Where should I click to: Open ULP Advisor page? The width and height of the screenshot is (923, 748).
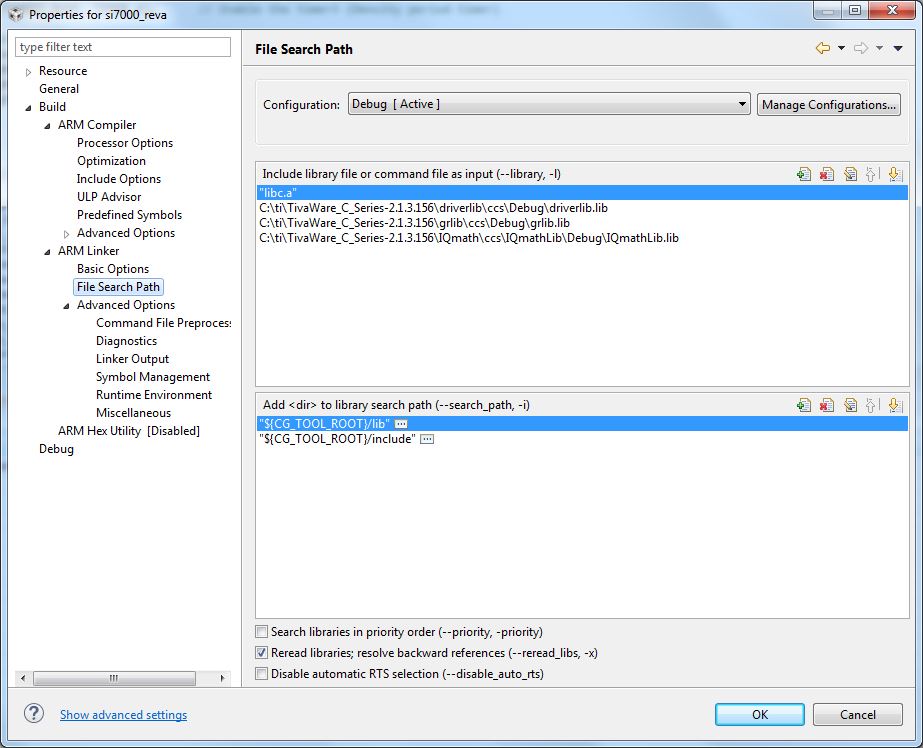(109, 197)
